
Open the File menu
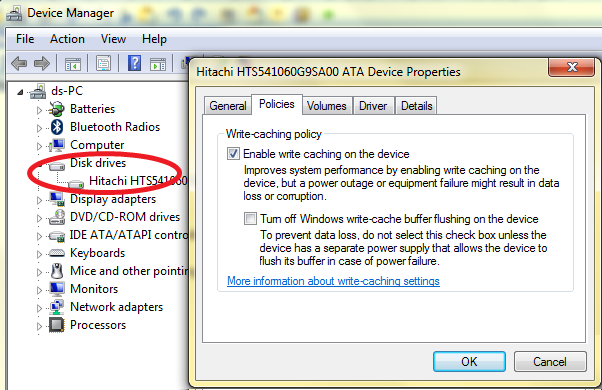click(x=25, y=39)
